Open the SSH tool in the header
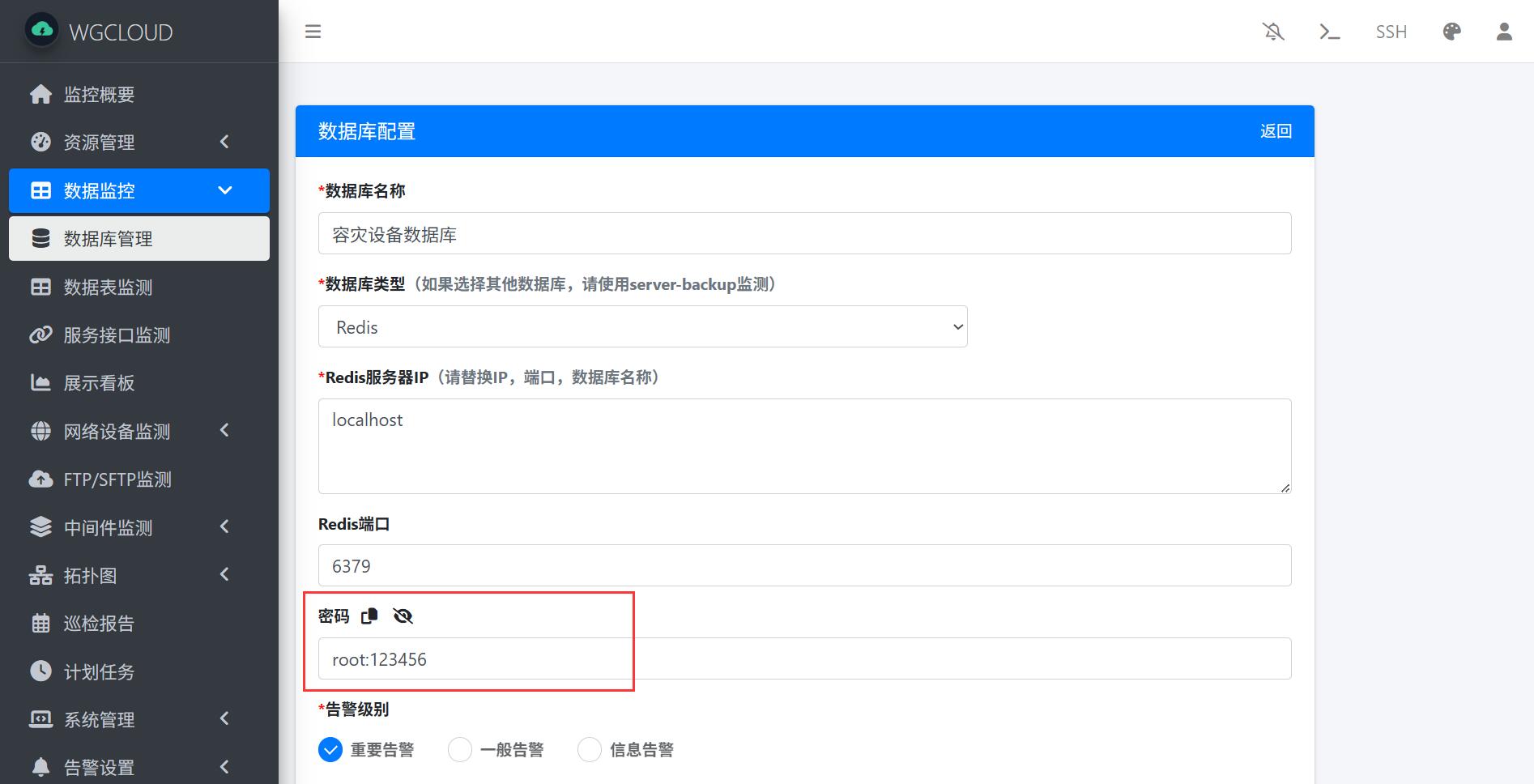This screenshot has width=1534, height=784. [x=1391, y=32]
